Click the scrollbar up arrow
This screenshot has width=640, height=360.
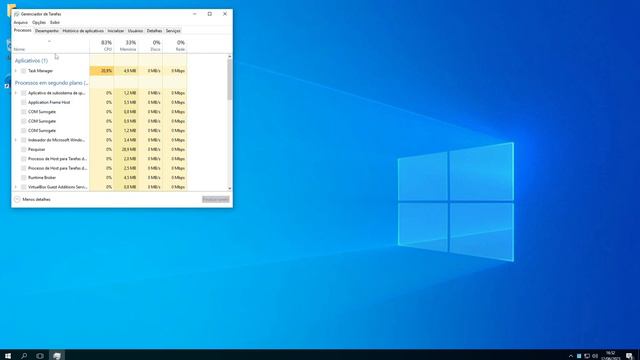point(229,56)
